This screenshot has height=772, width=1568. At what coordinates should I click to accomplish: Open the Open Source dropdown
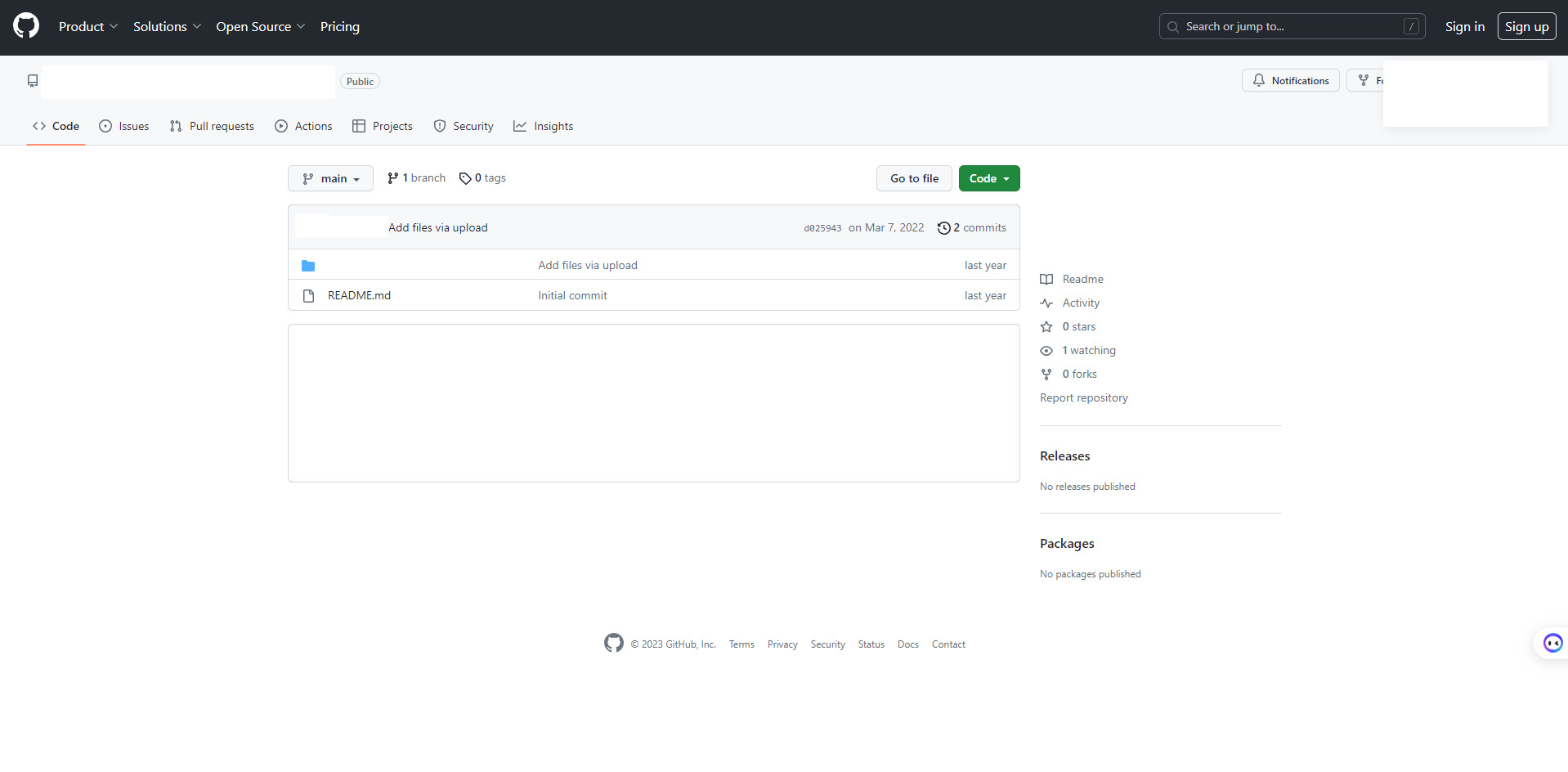(260, 26)
